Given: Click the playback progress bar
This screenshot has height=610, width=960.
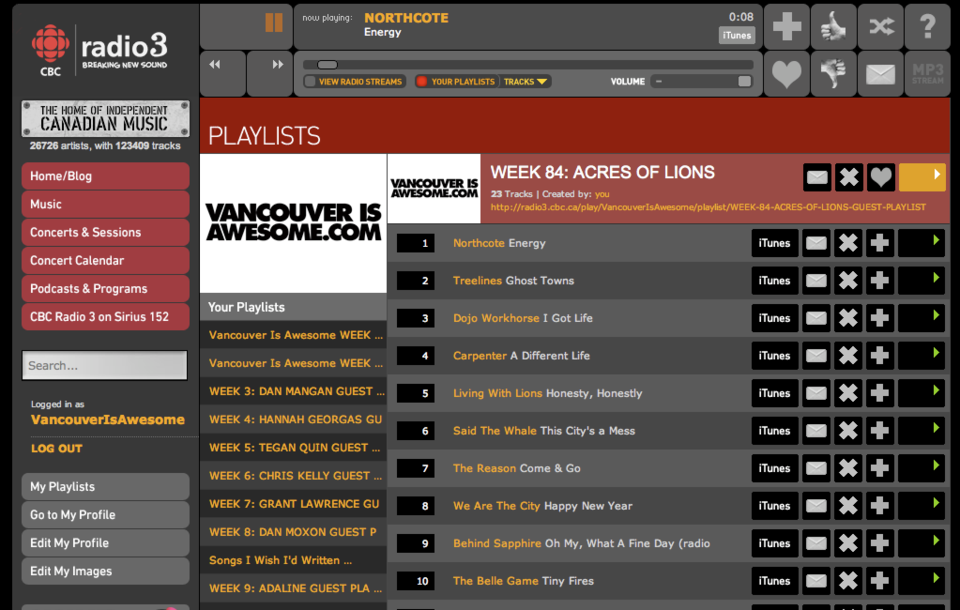Looking at the screenshot, I should click(x=528, y=65).
